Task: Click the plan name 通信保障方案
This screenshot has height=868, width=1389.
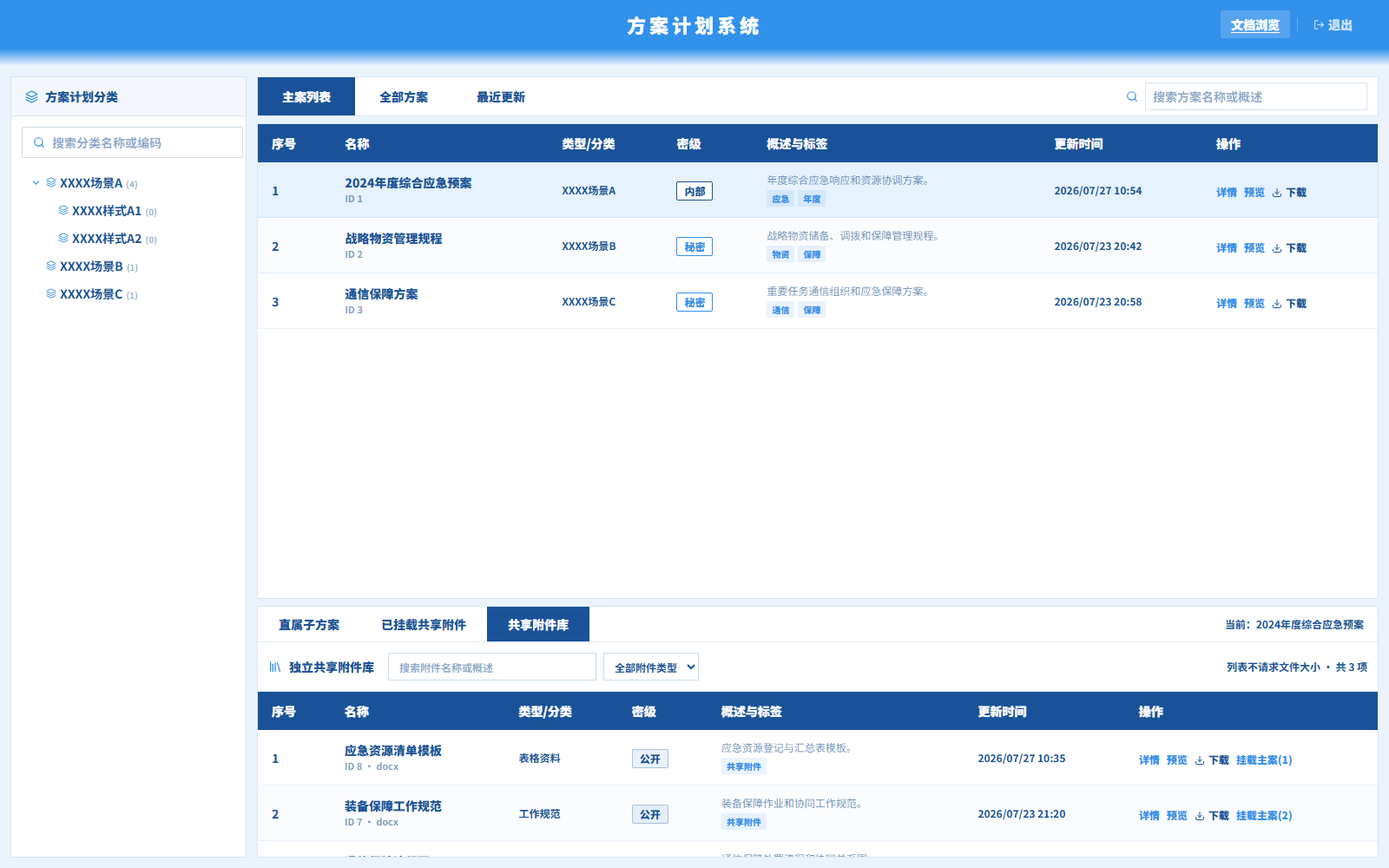Action: pos(381,294)
